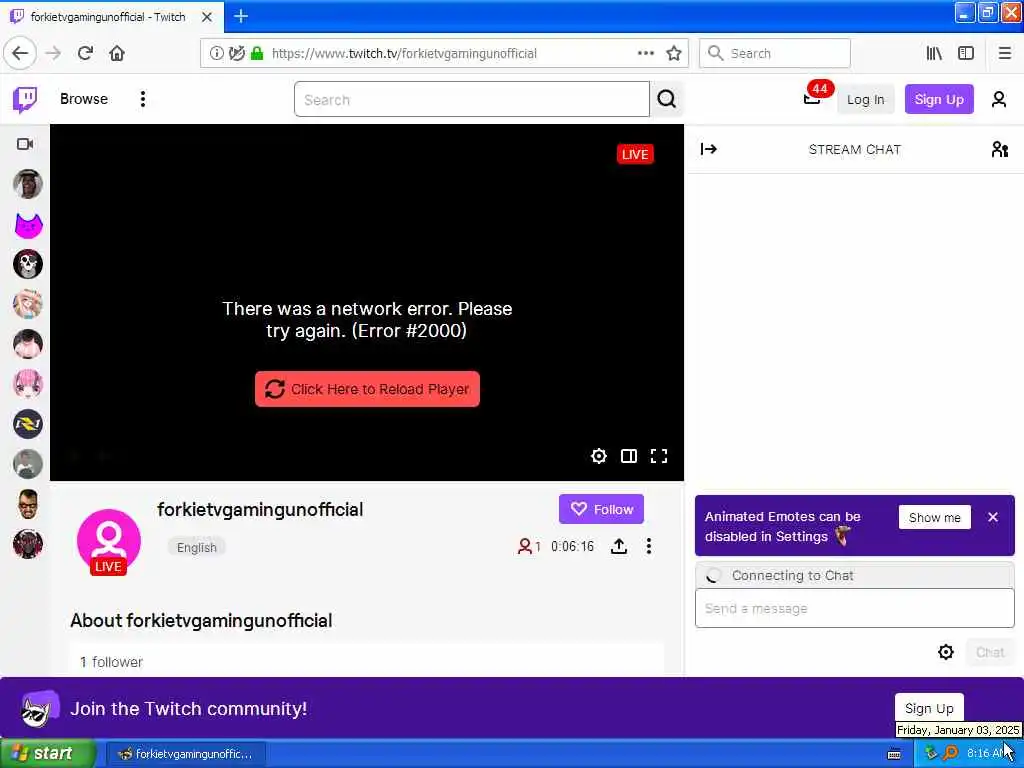Viewport: 1024px width, 768px height.
Task: Open the user profile menu icon
Action: (x=998, y=99)
